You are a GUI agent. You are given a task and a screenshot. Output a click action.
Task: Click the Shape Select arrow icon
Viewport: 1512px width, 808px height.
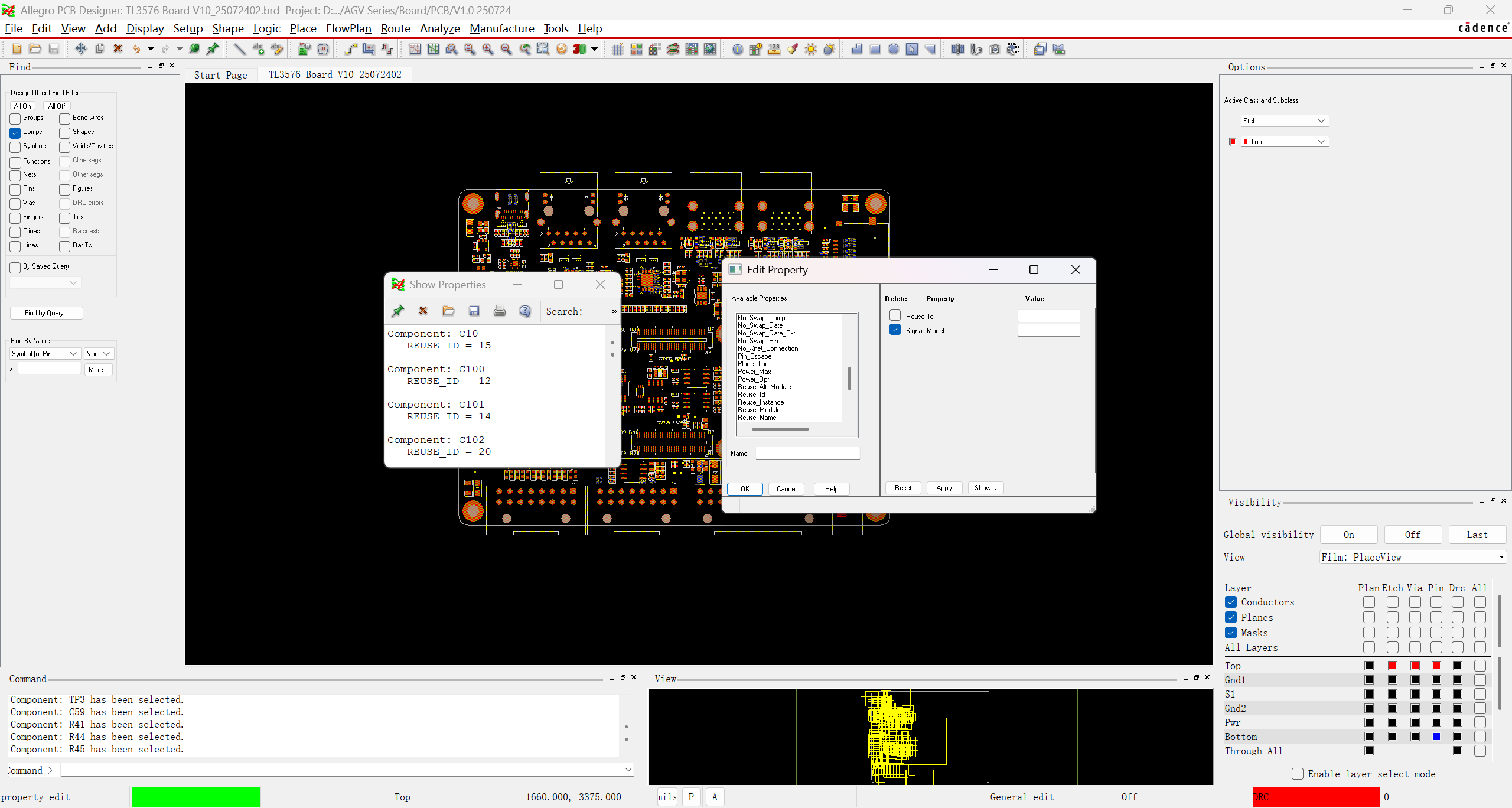(912, 49)
